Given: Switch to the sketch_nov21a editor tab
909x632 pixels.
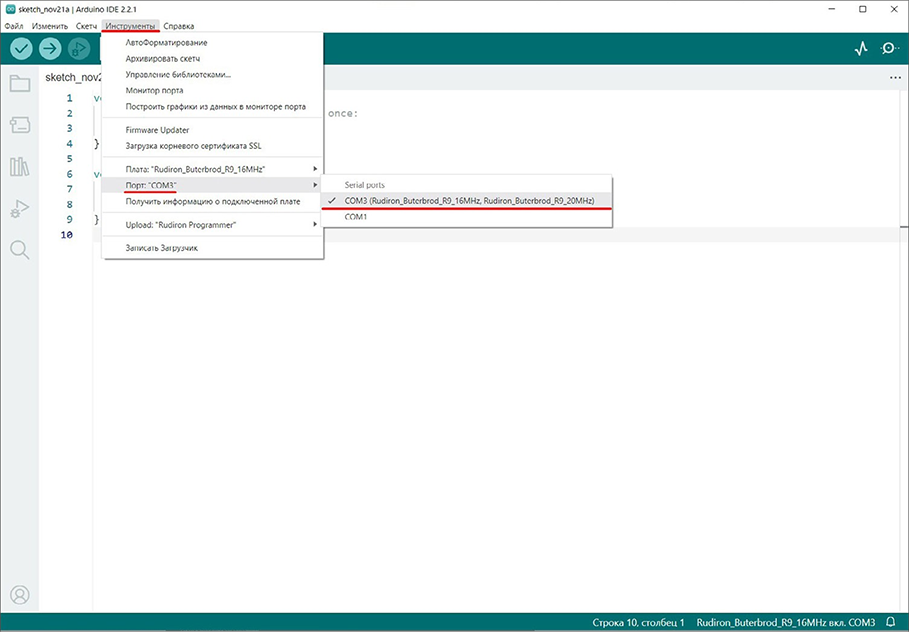Looking at the screenshot, I should [x=72, y=78].
